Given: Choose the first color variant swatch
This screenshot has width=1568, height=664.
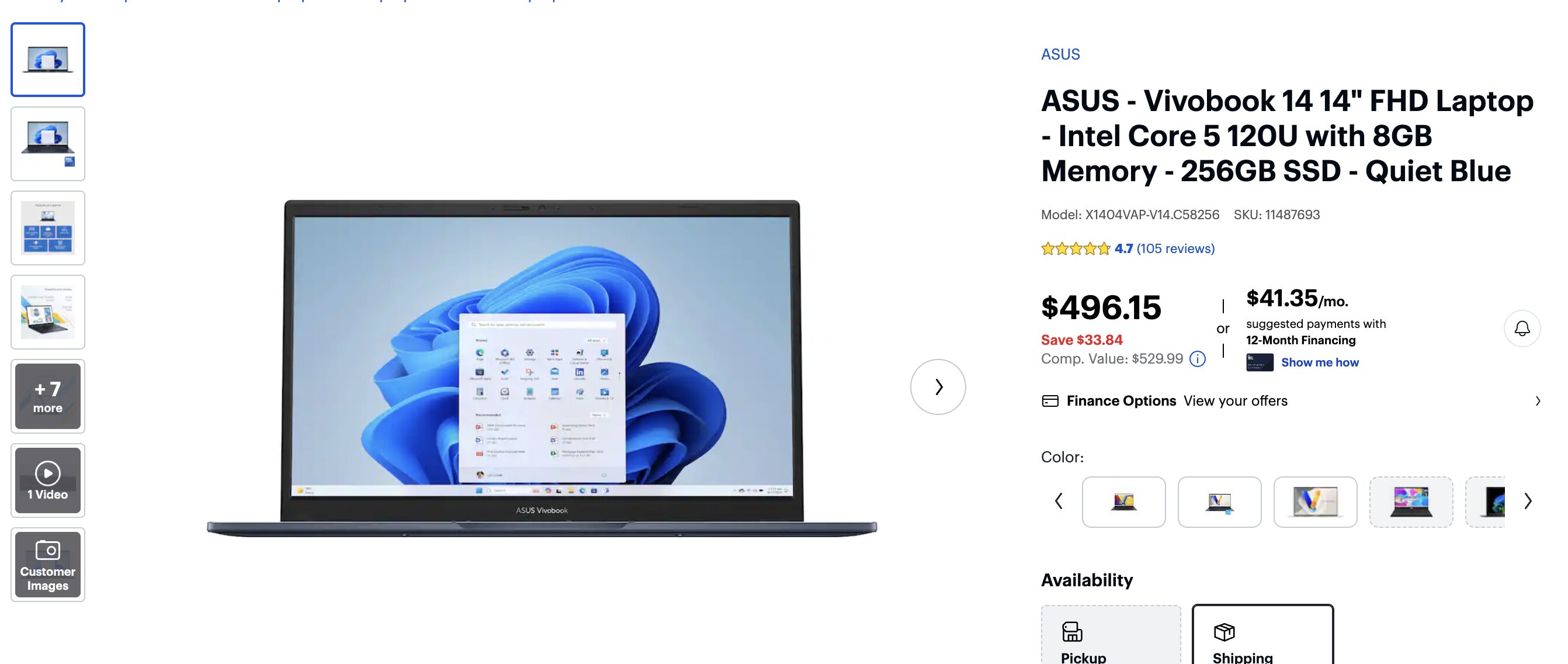Looking at the screenshot, I should point(1123,502).
